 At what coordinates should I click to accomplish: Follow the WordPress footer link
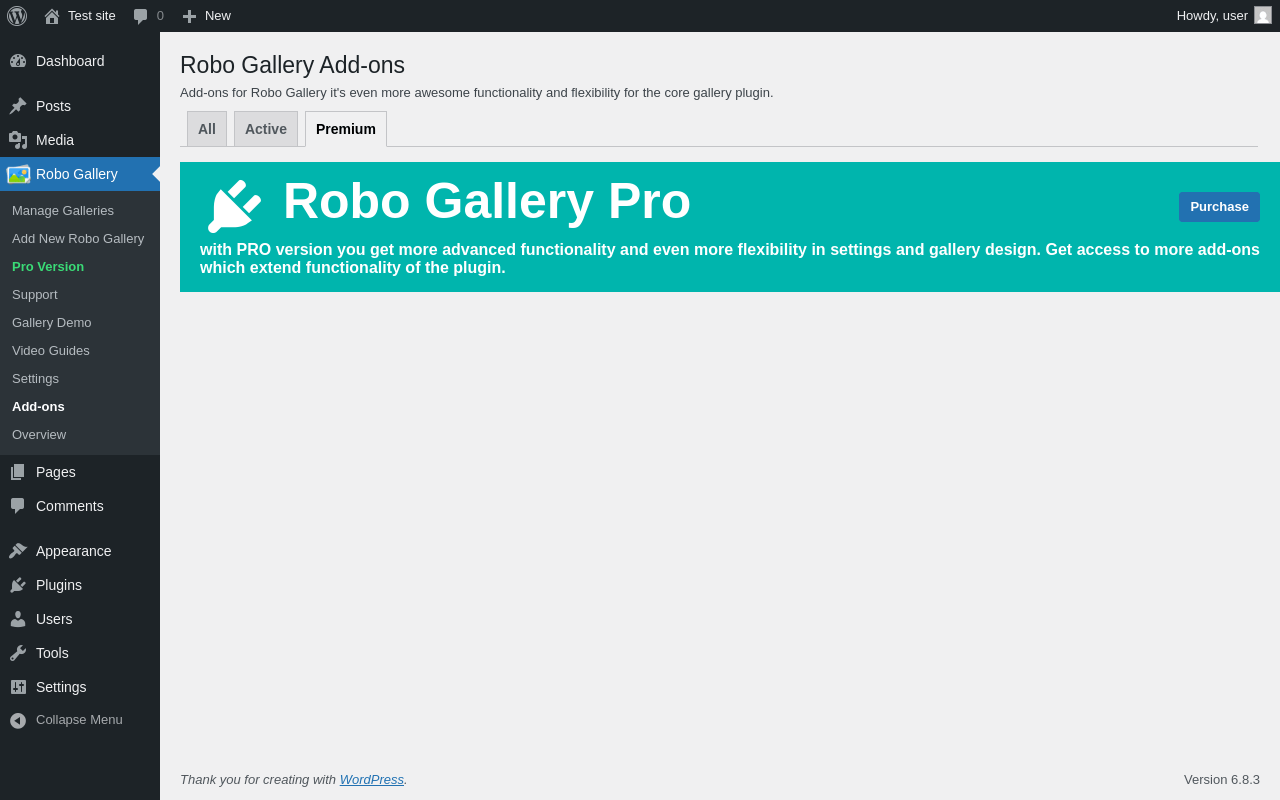372,779
